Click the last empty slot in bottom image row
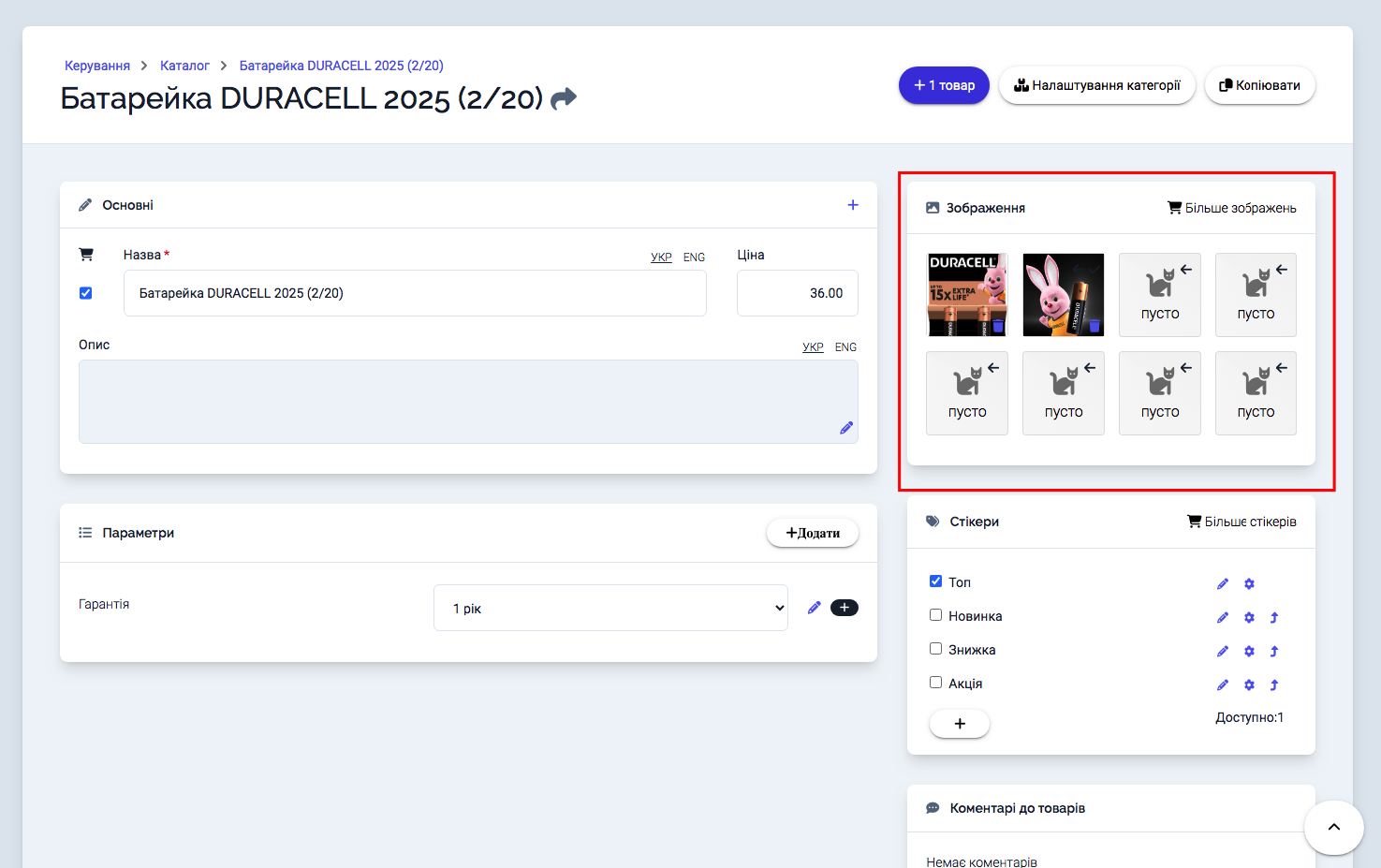The height and width of the screenshot is (868, 1381). [x=1256, y=393]
